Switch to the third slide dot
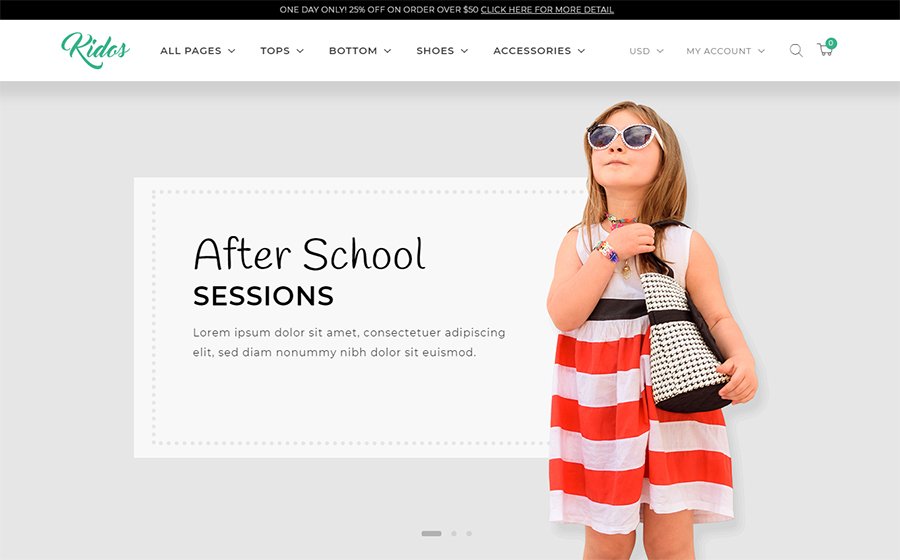Screen dimensions: 900x560 (x=469, y=534)
